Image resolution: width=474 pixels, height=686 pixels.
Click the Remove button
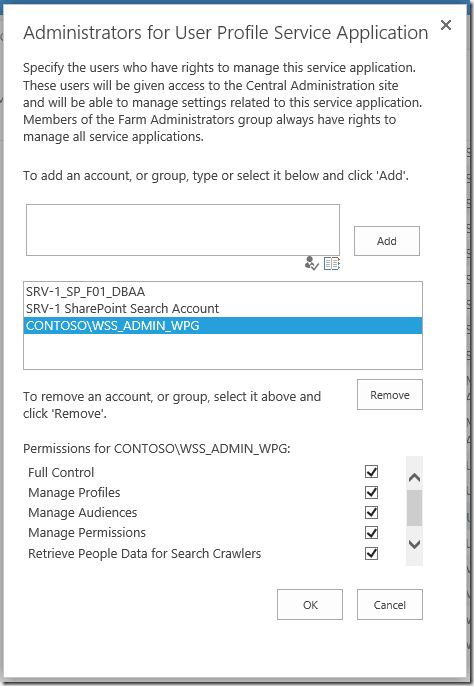click(390, 395)
